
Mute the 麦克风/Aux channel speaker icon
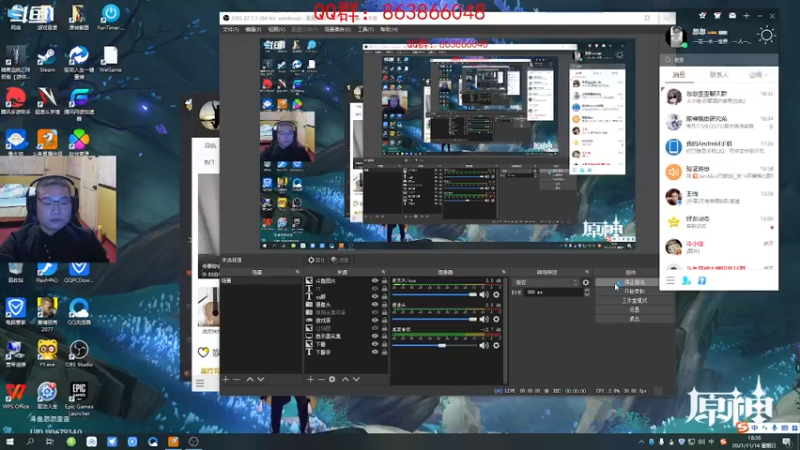coord(484,294)
